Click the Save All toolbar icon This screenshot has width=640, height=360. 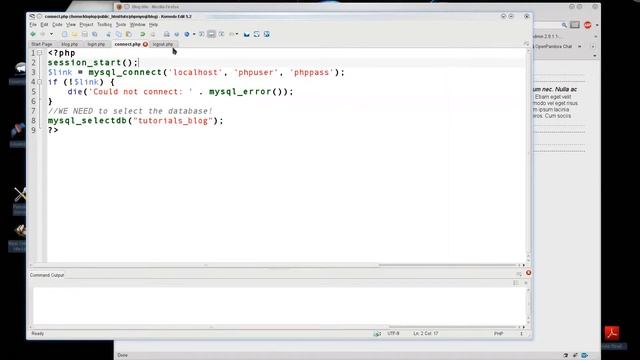tap(95, 34)
